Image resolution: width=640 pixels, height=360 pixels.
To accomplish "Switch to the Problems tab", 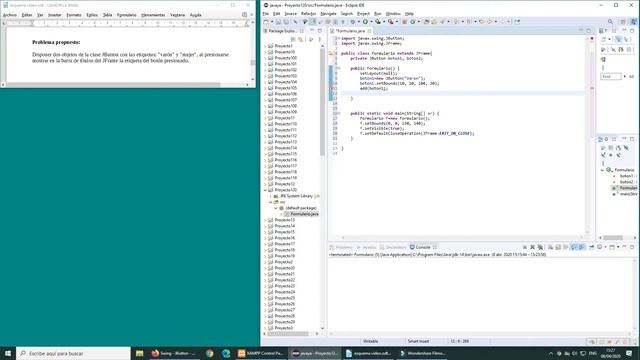I will coord(341,247).
